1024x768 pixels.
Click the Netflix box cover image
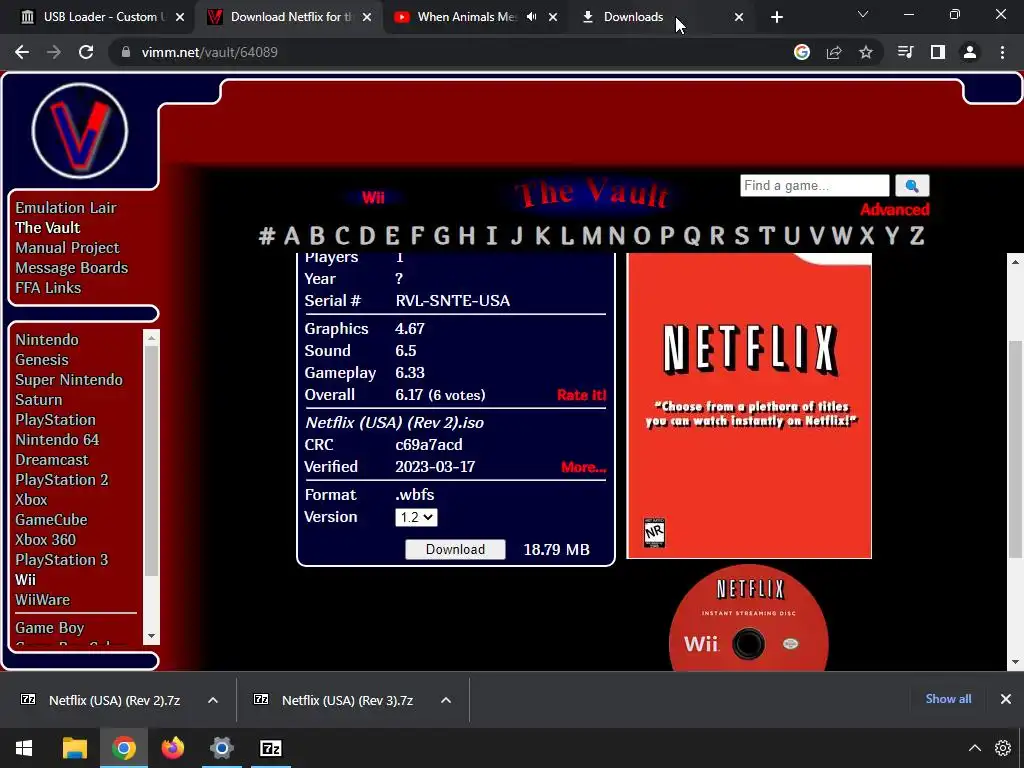click(x=749, y=406)
